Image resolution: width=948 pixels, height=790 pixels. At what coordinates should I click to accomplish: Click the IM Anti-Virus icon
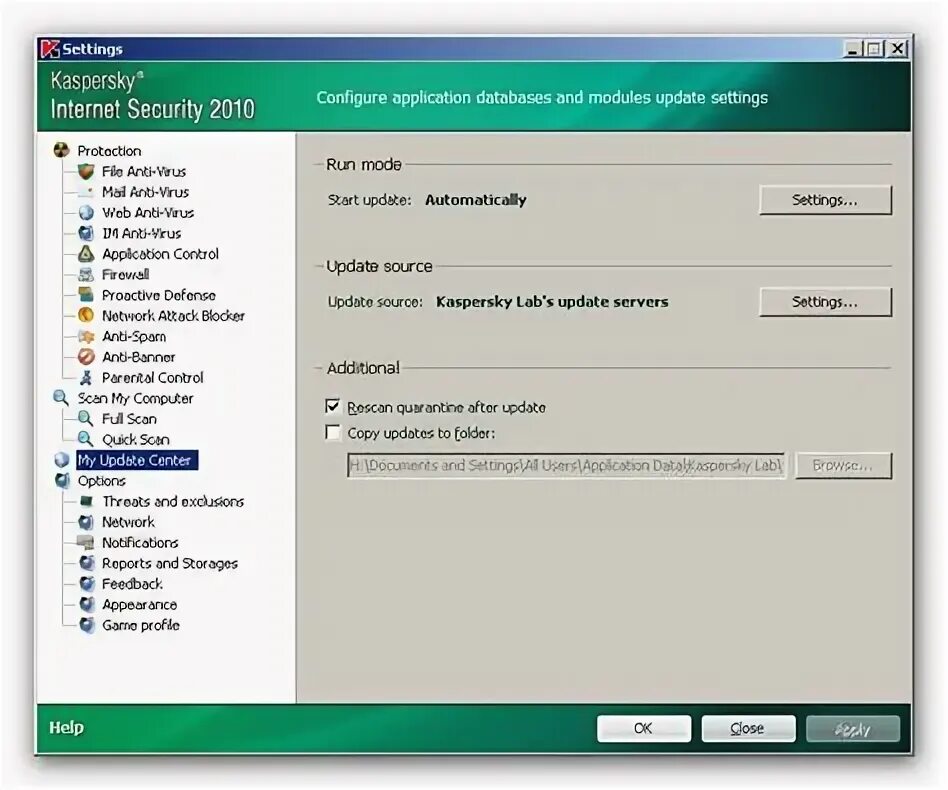86,233
